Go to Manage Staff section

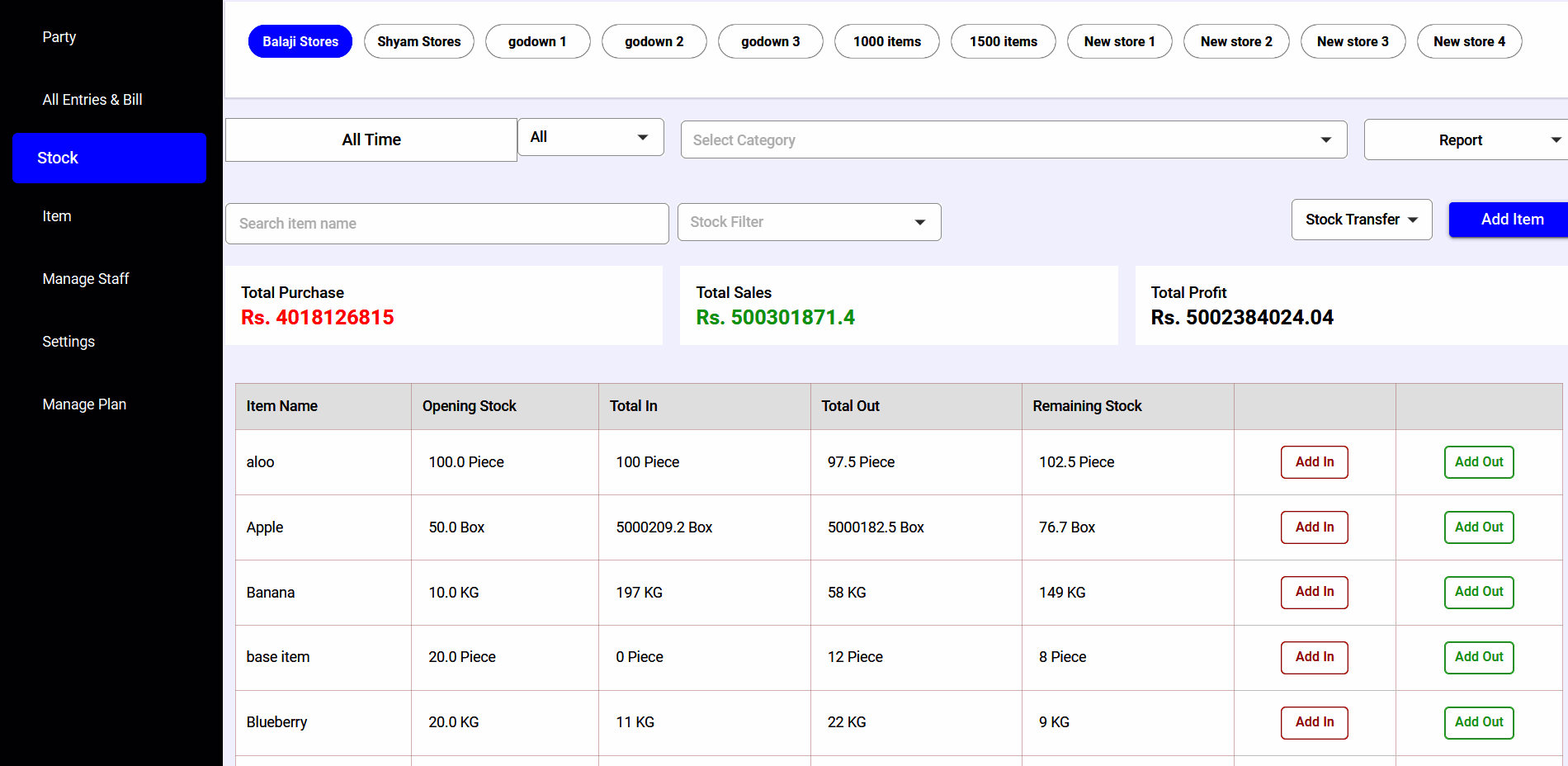(x=85, y=279)
